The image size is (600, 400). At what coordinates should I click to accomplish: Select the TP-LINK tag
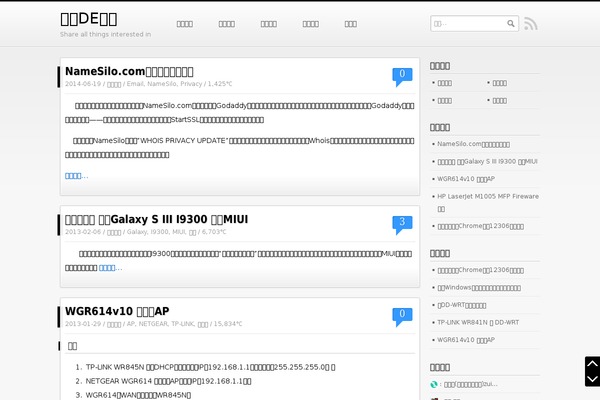[x=183, y=324]
